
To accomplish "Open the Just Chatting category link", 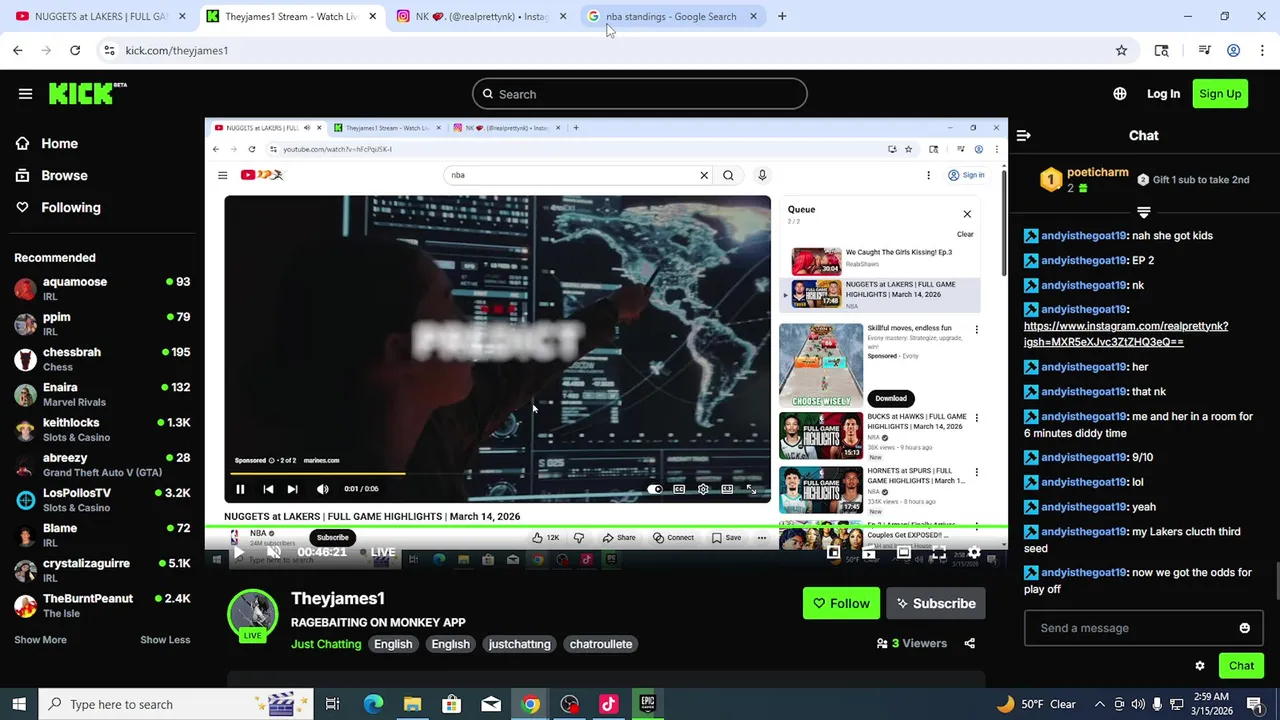I will coord(326,644).
